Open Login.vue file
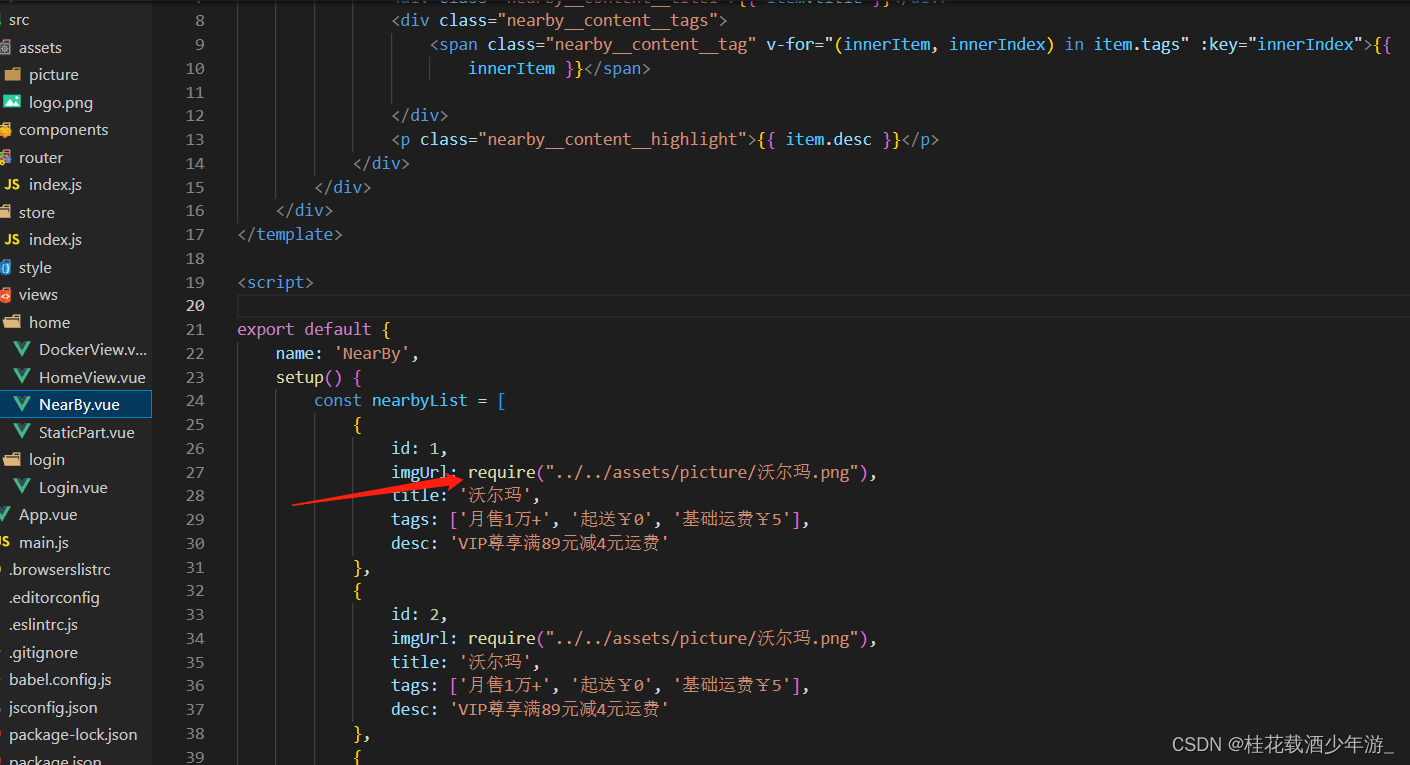1410x765 pixels. click(73, 487)
